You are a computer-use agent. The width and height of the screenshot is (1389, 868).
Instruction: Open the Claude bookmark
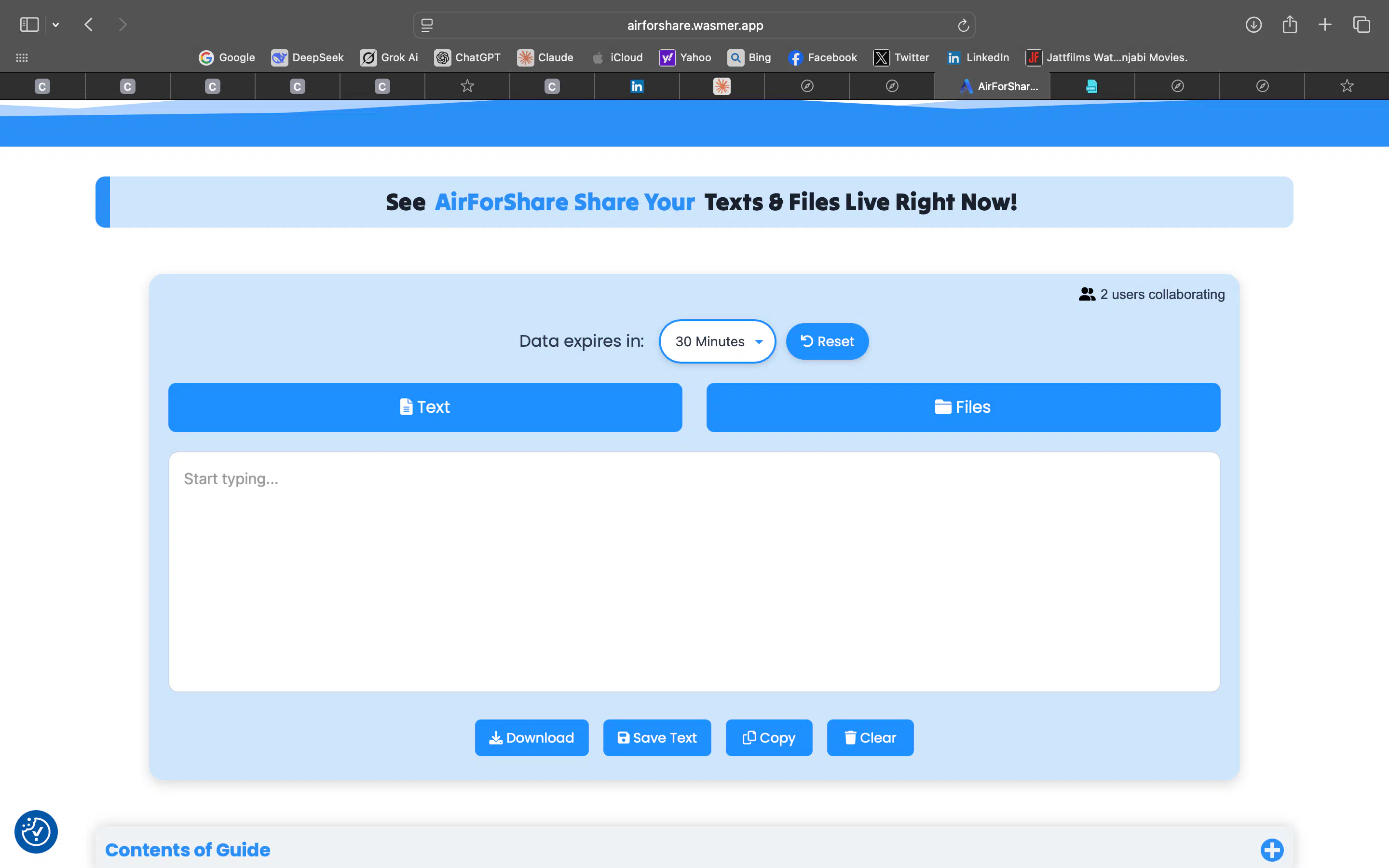[x=545, y=57]
